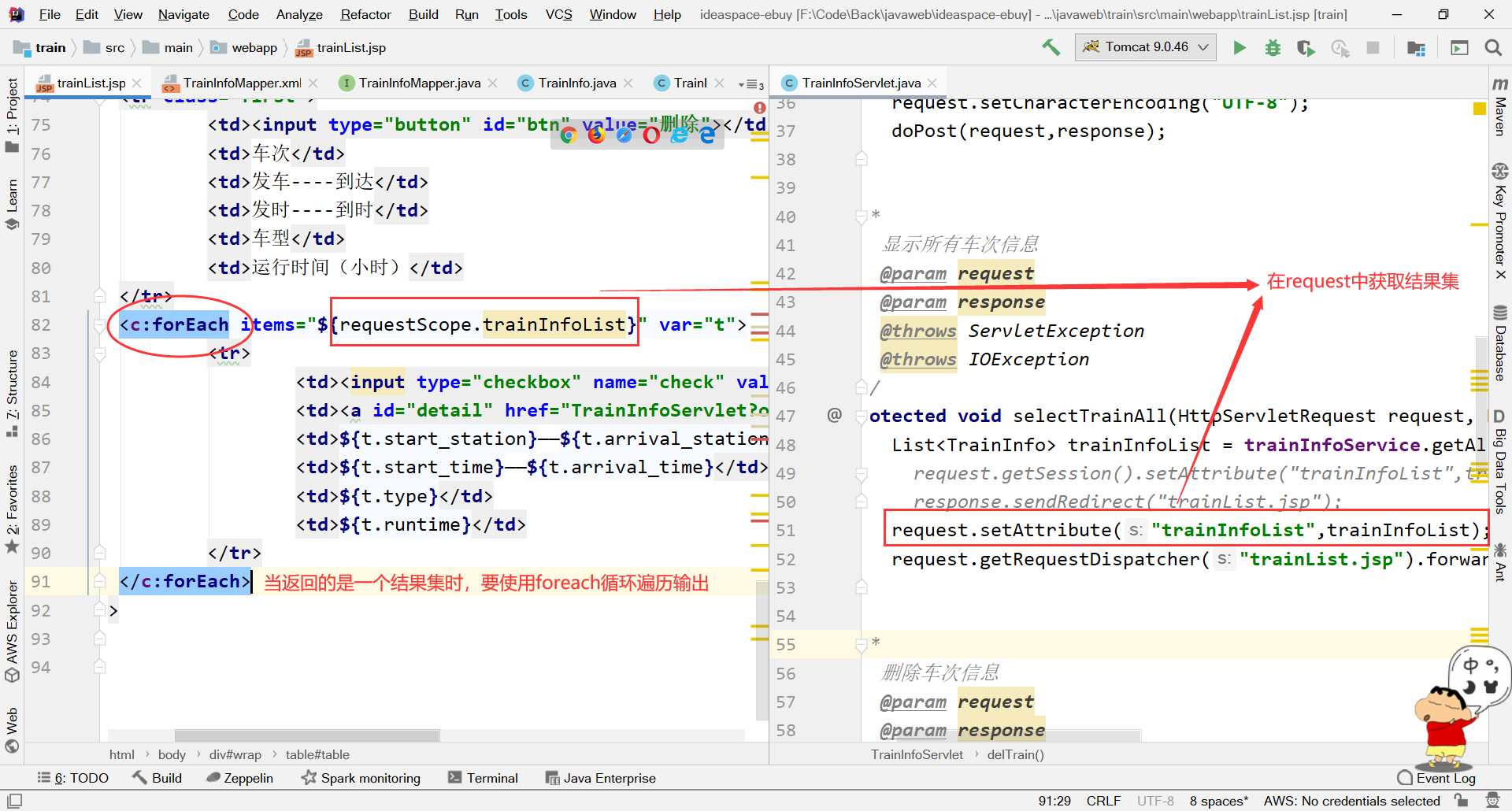
Task: Open the TODO tool window
Action: (x=73, y=778)
